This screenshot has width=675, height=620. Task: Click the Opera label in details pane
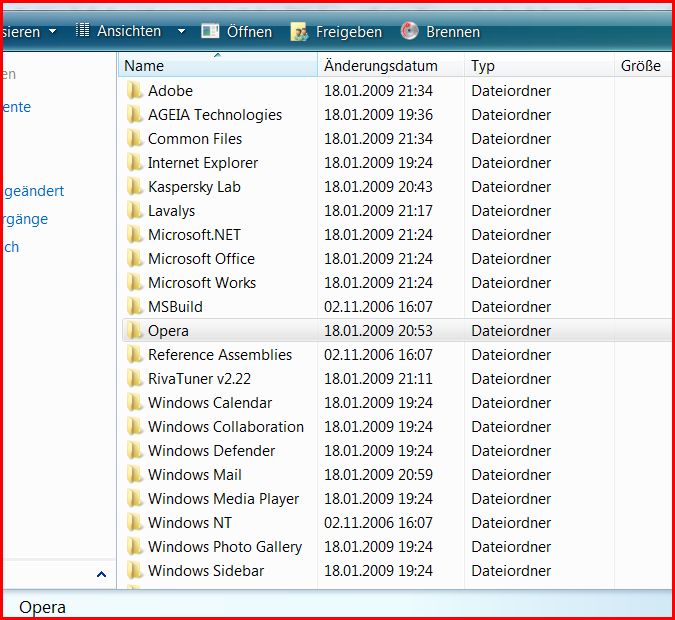43,608
